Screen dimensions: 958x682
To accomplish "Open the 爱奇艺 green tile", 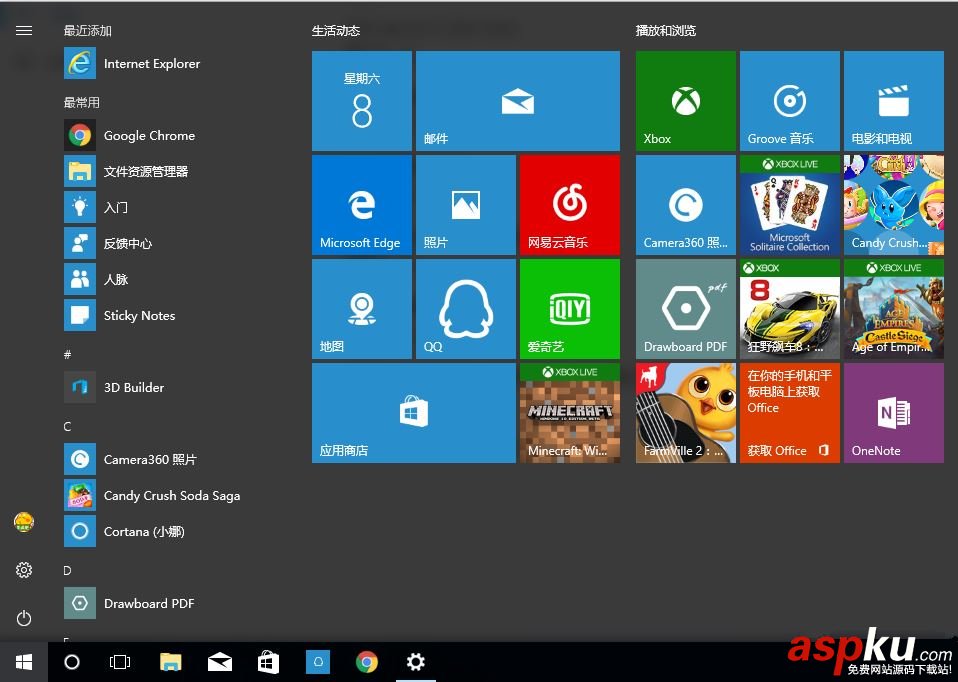I will tap(569, 309).
